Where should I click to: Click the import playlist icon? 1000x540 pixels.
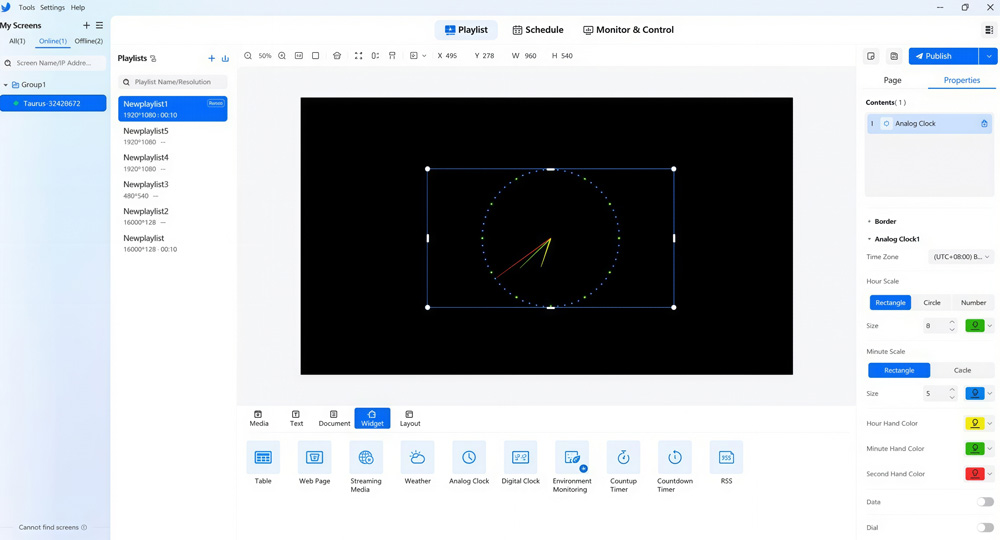[225, 58]
